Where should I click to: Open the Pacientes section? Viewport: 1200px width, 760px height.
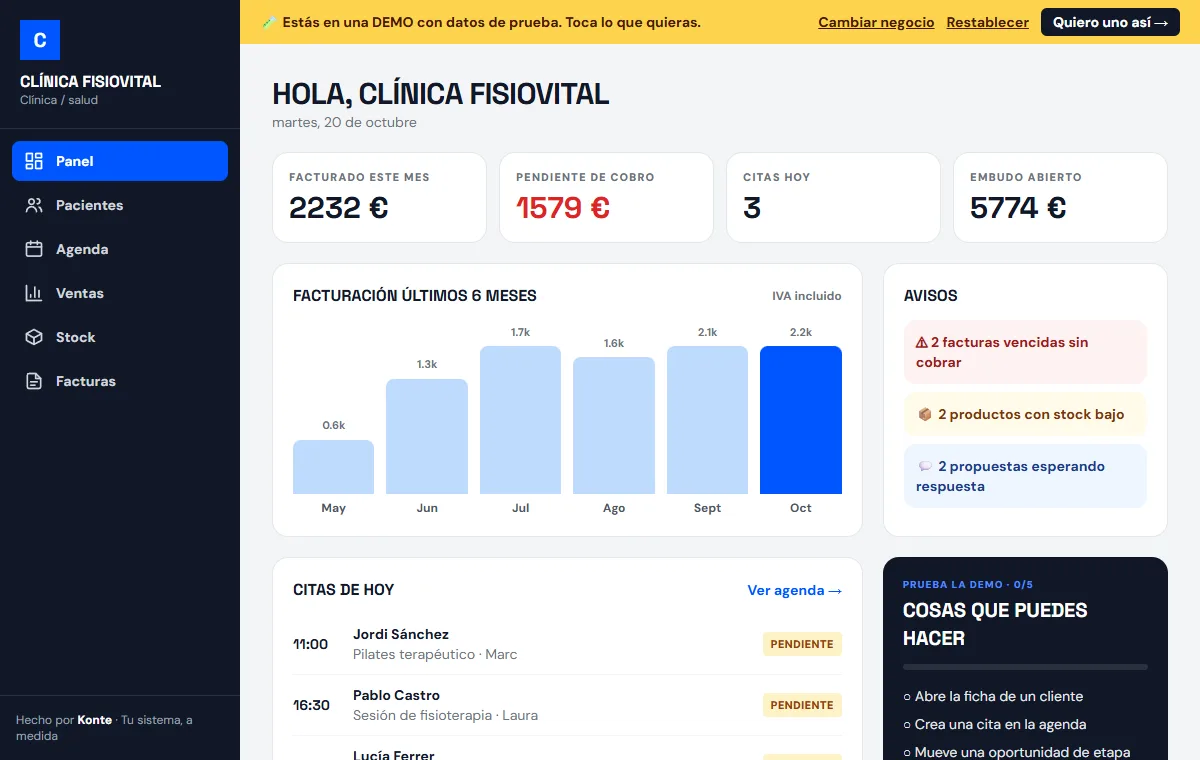point(120,205)
